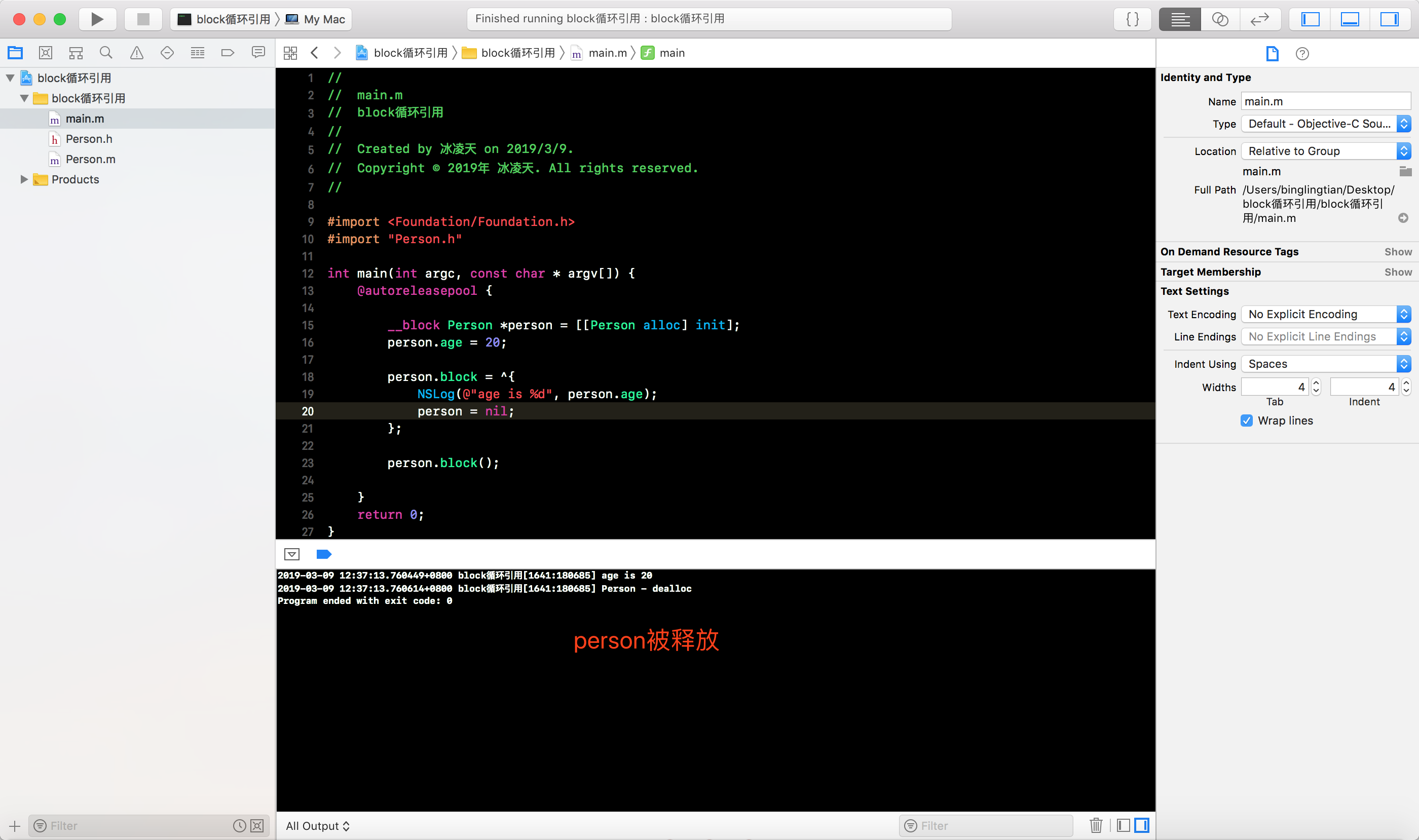The image size is (1419, 840).
Task: Open the Location Relative to Group dropdown
Action: (1326, 151)
